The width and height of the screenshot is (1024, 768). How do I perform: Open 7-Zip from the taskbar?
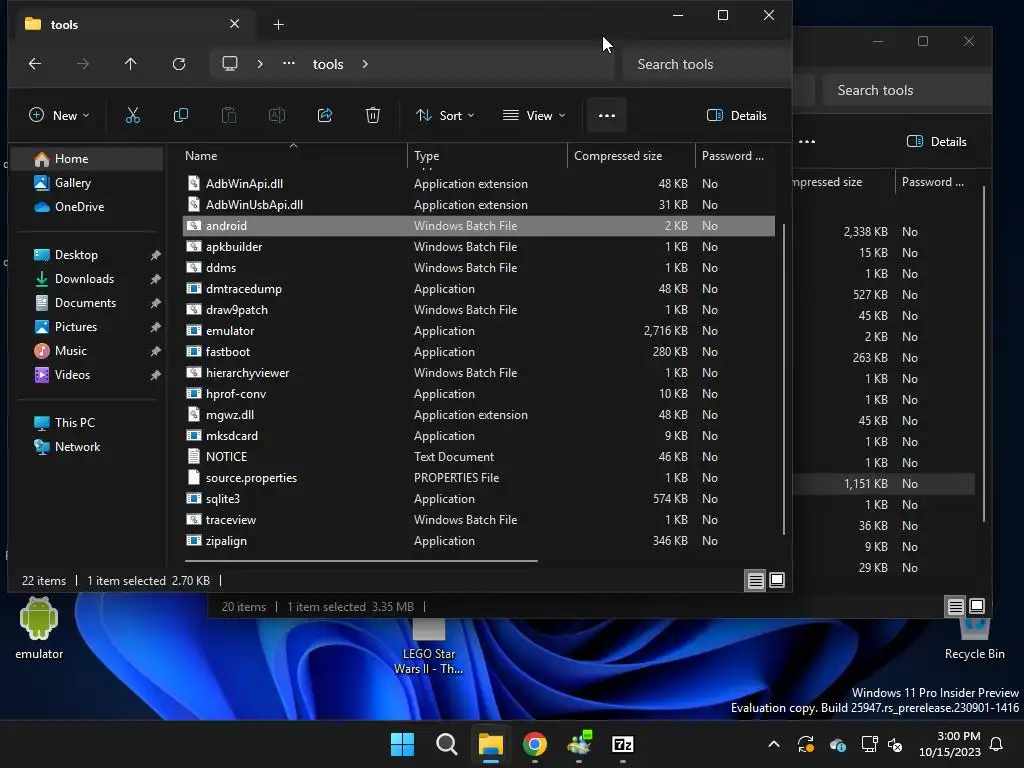(x=622, y=744)
